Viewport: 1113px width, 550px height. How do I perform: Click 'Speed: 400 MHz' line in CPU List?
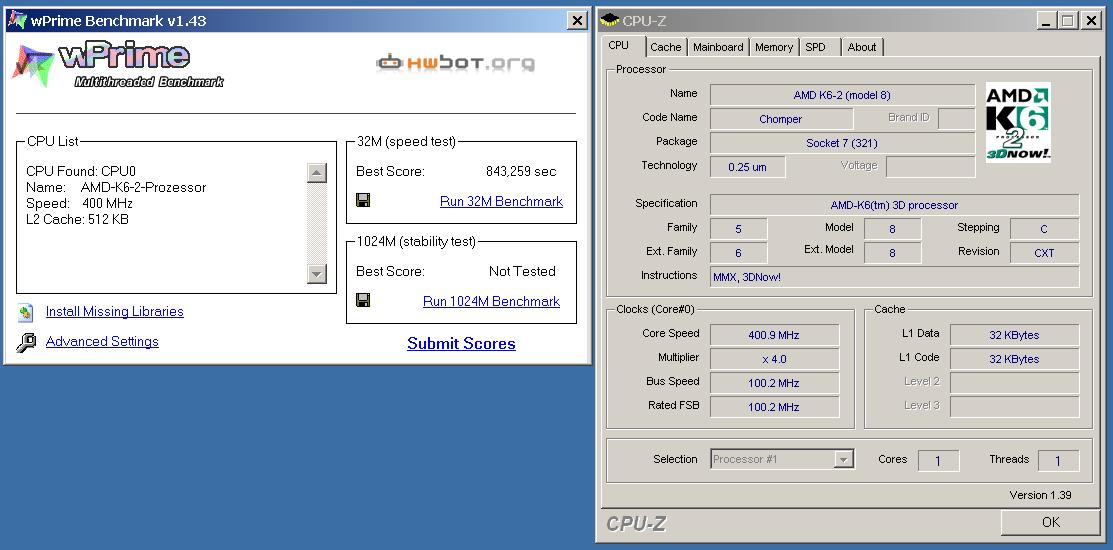click(x=80, y=204)
